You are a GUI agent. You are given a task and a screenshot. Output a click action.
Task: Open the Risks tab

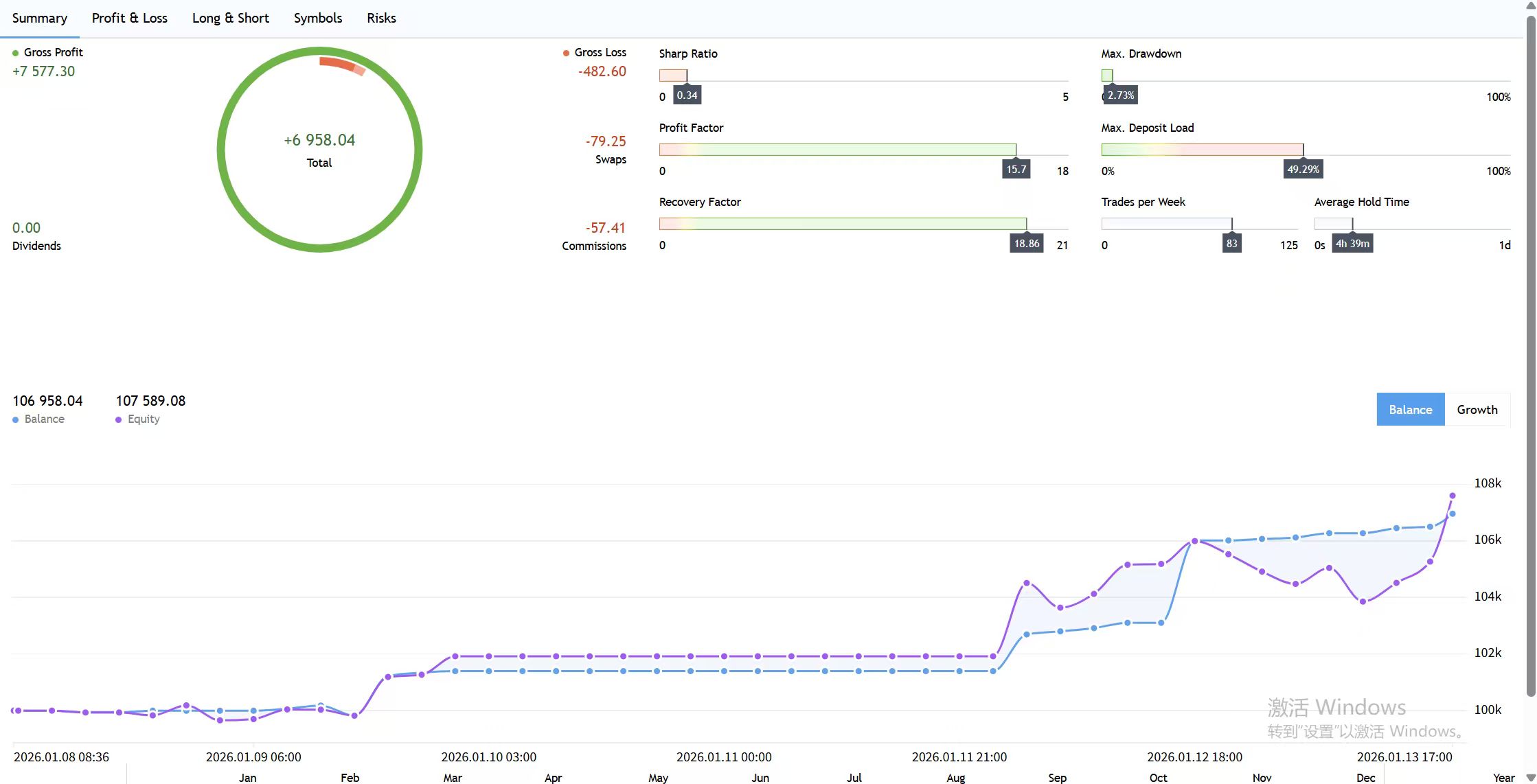pos(381,19)
